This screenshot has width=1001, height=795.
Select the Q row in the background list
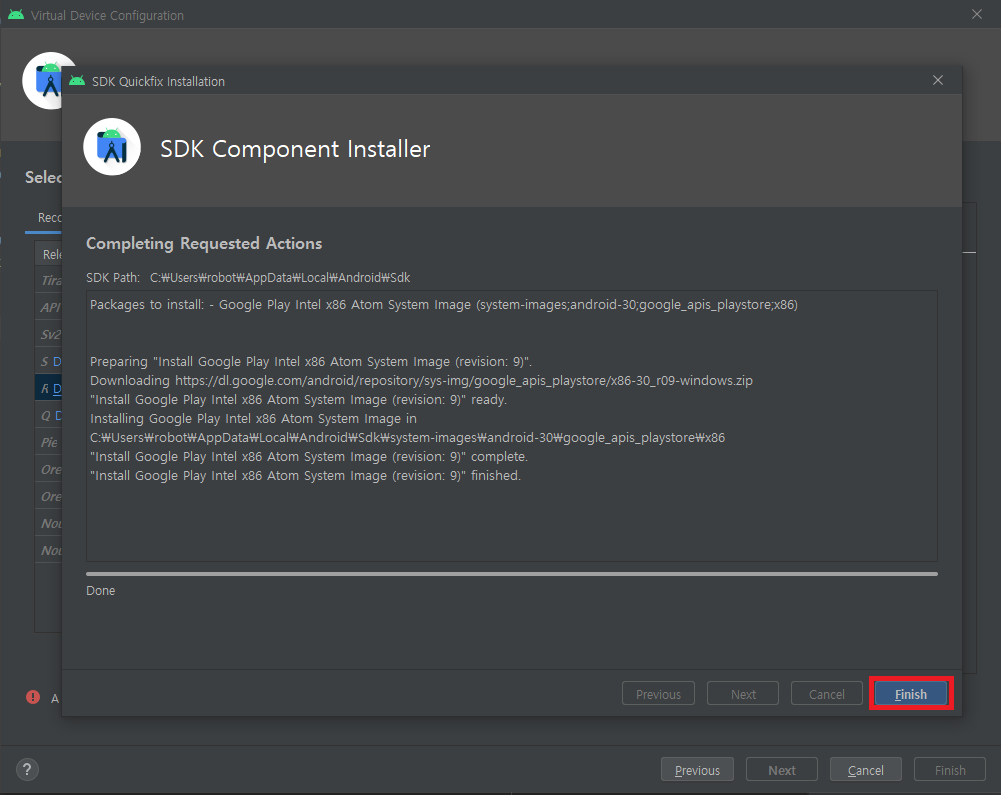[x=49, y=416]
